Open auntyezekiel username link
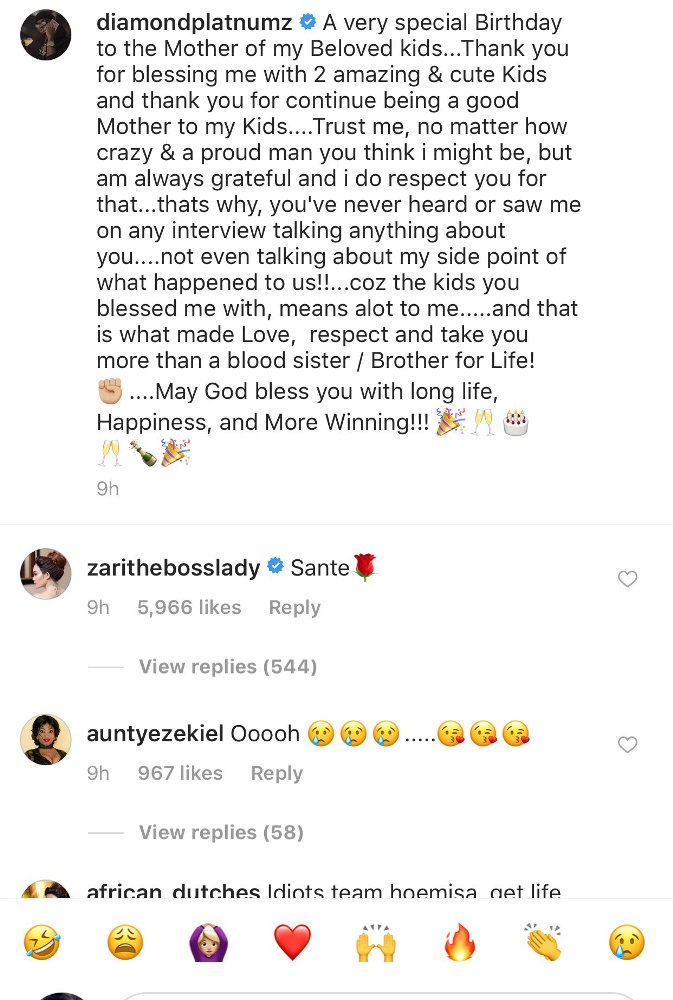 click(x=155, y=733)
